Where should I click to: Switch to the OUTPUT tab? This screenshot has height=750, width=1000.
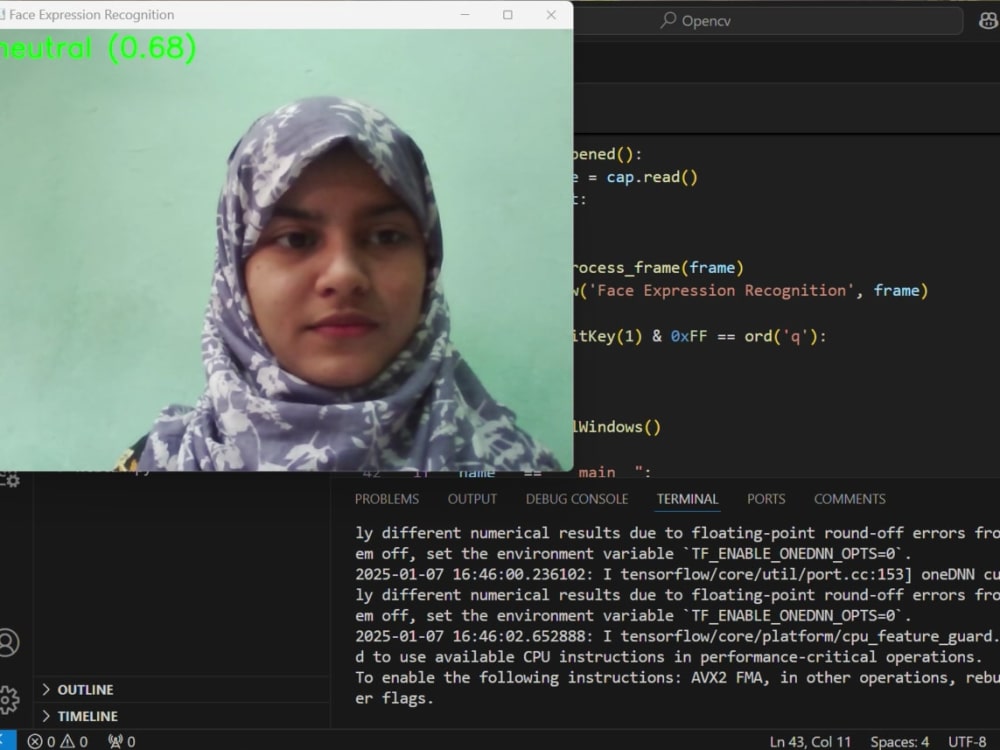tap(472, 499)
